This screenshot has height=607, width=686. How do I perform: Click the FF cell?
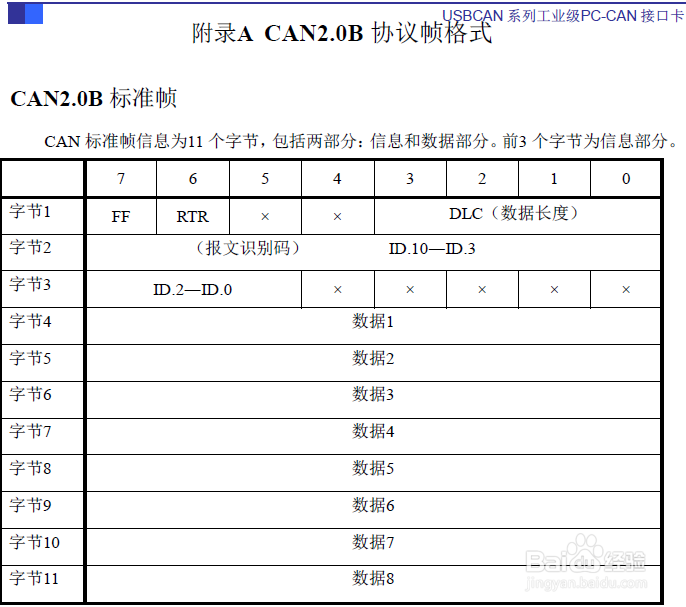(121, 216)
